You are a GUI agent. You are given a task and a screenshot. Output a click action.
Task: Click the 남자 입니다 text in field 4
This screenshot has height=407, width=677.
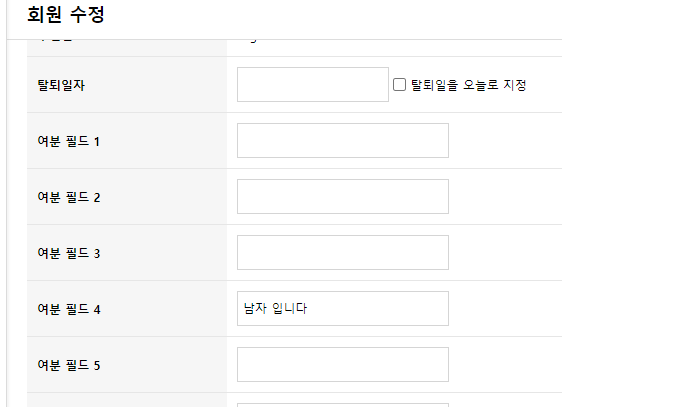pyautogui.click(x=274, y=309)
